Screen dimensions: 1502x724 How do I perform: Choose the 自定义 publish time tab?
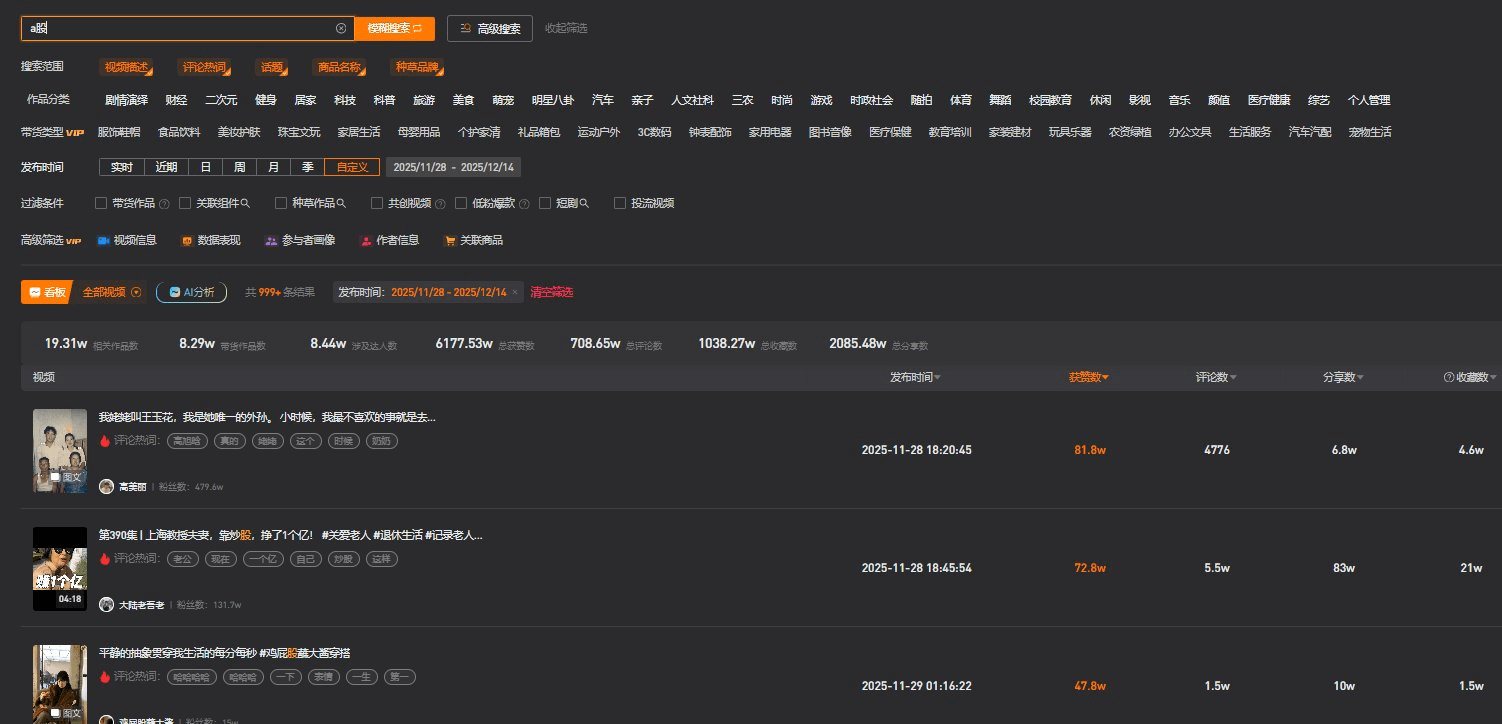click(352, 167)
